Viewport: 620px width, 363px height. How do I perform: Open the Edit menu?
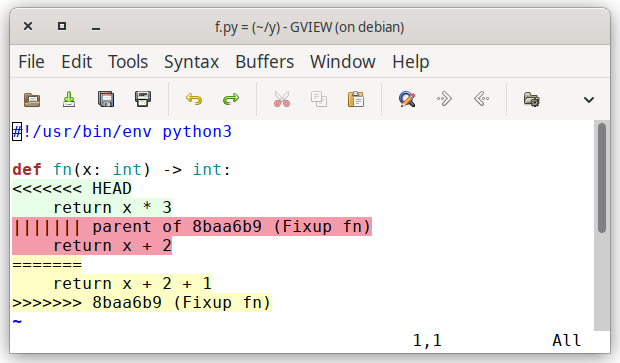coord(76,62)
